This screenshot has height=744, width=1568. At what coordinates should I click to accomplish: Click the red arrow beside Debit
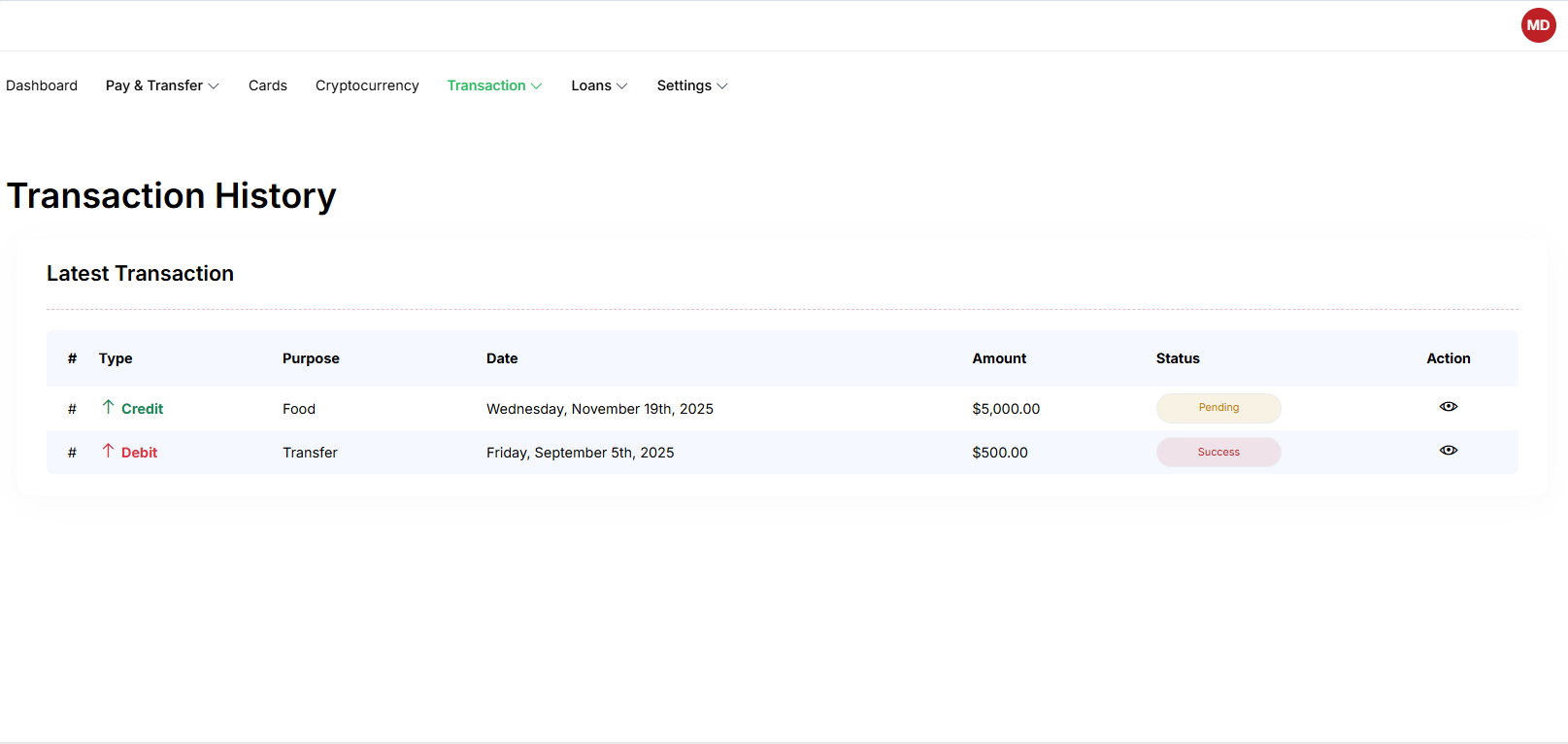tap(108, 451)
